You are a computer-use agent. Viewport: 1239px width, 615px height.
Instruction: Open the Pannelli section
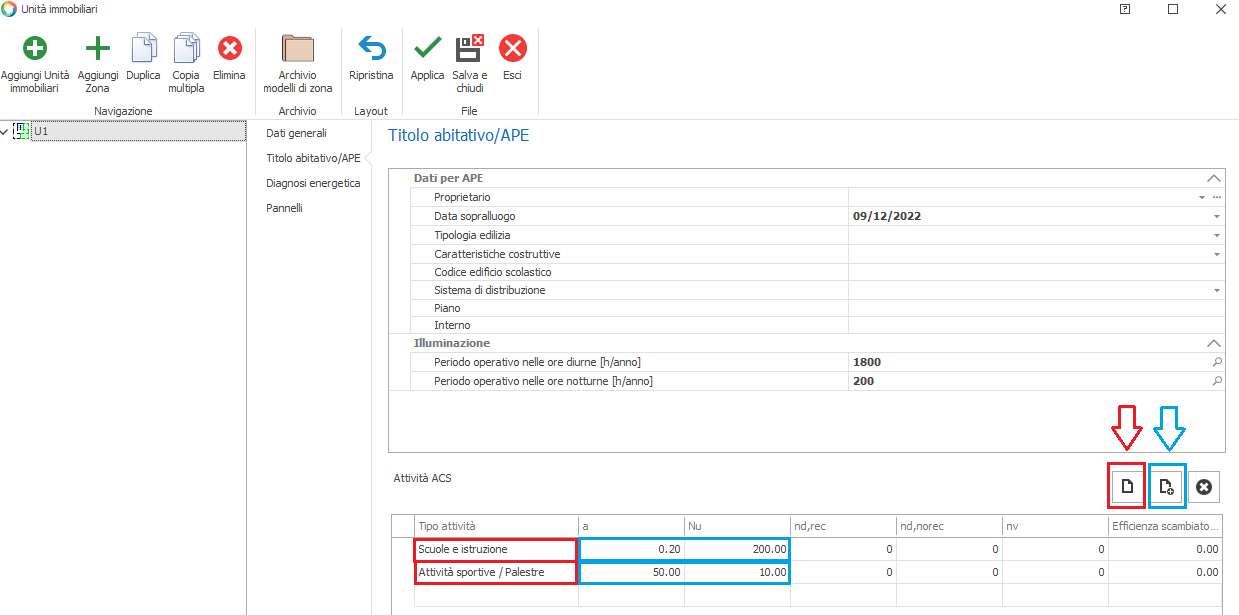click(284, 208)
